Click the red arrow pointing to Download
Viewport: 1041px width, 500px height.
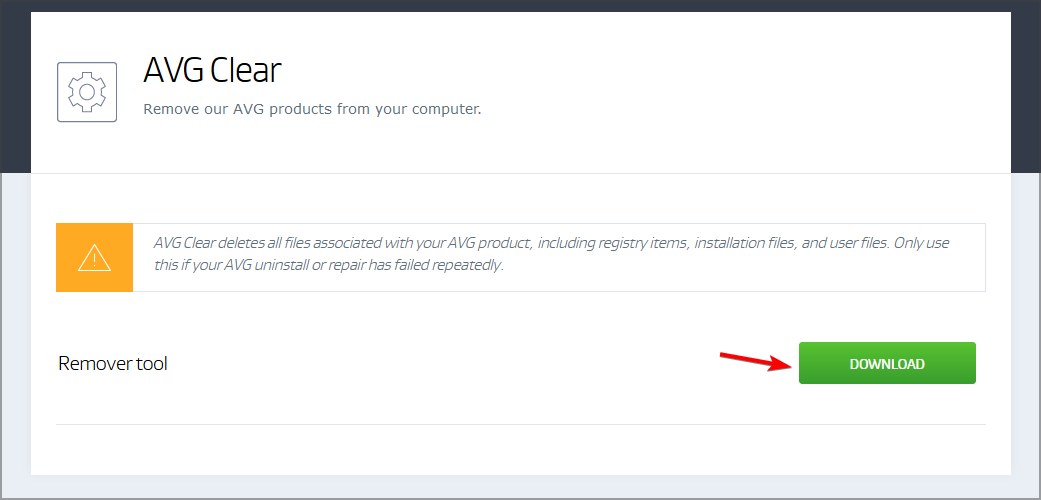click(756, 361)
